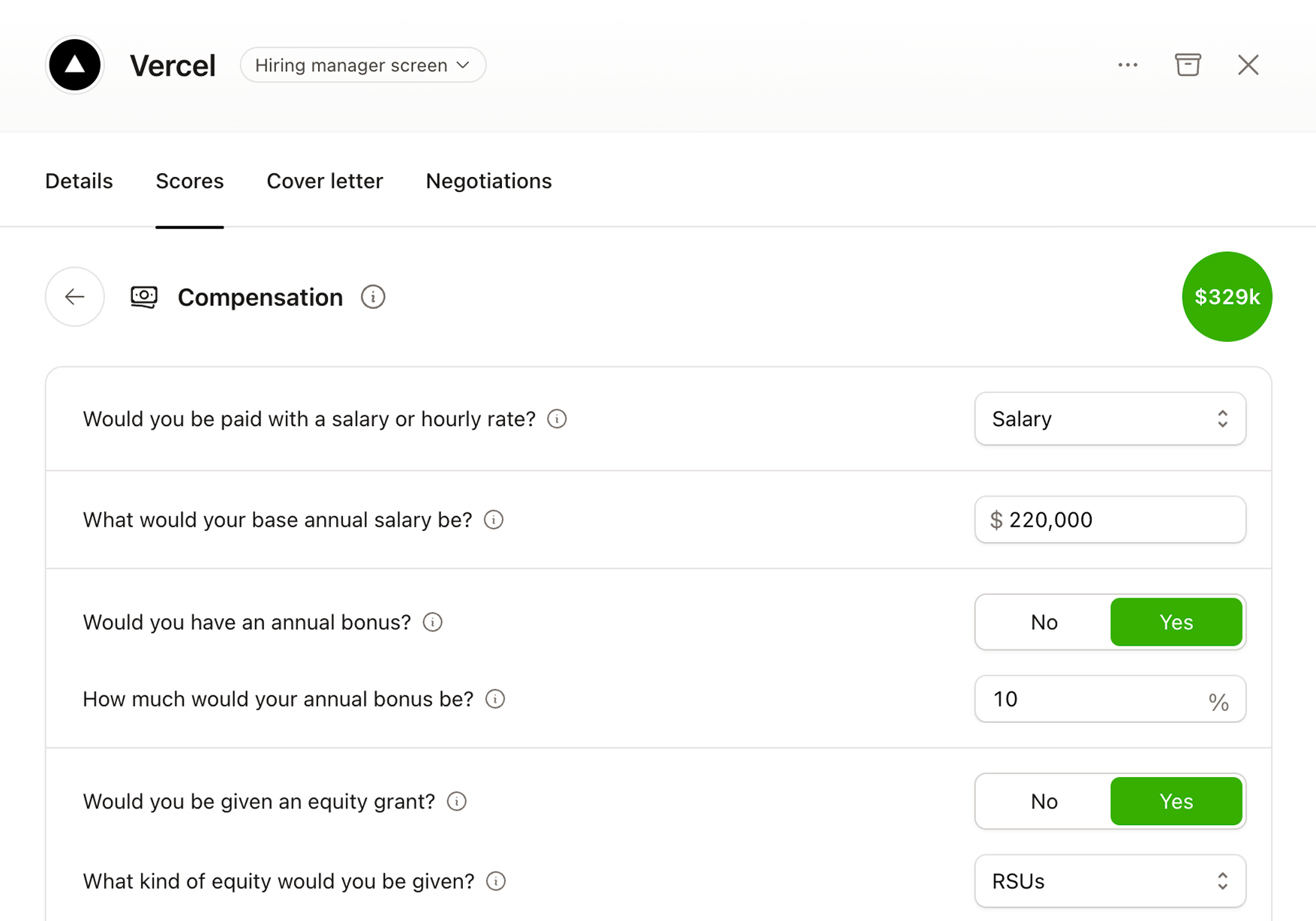
Task: Switch to the Details tab
Action: 79,181
